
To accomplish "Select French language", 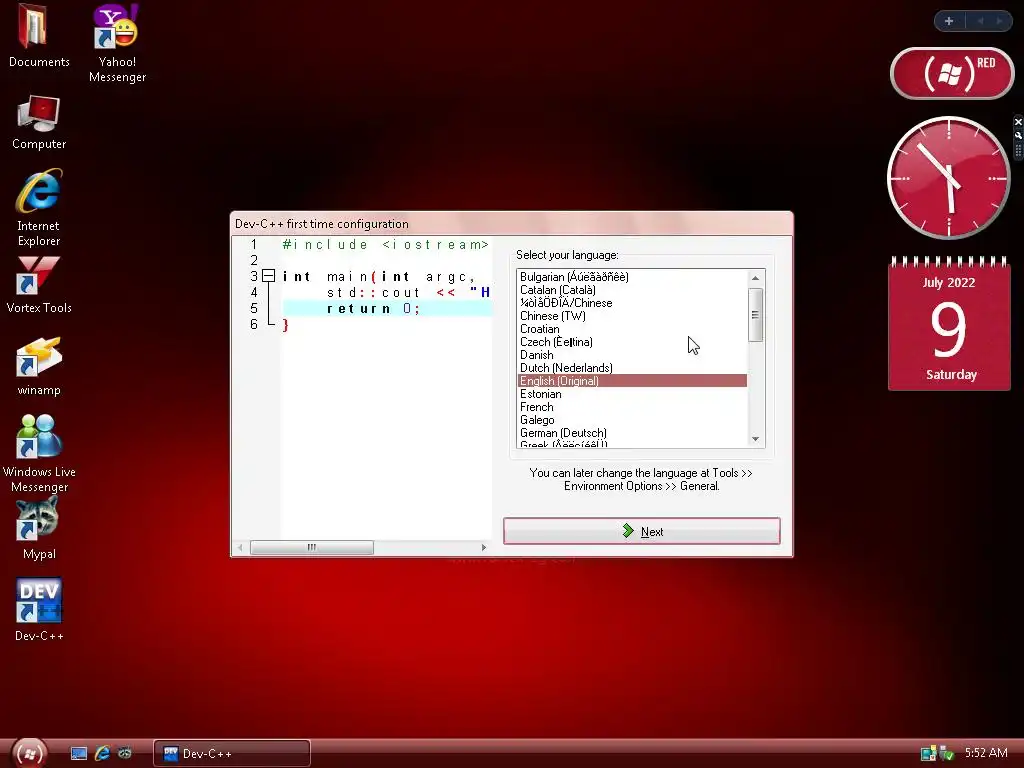I will coord(632,407).
